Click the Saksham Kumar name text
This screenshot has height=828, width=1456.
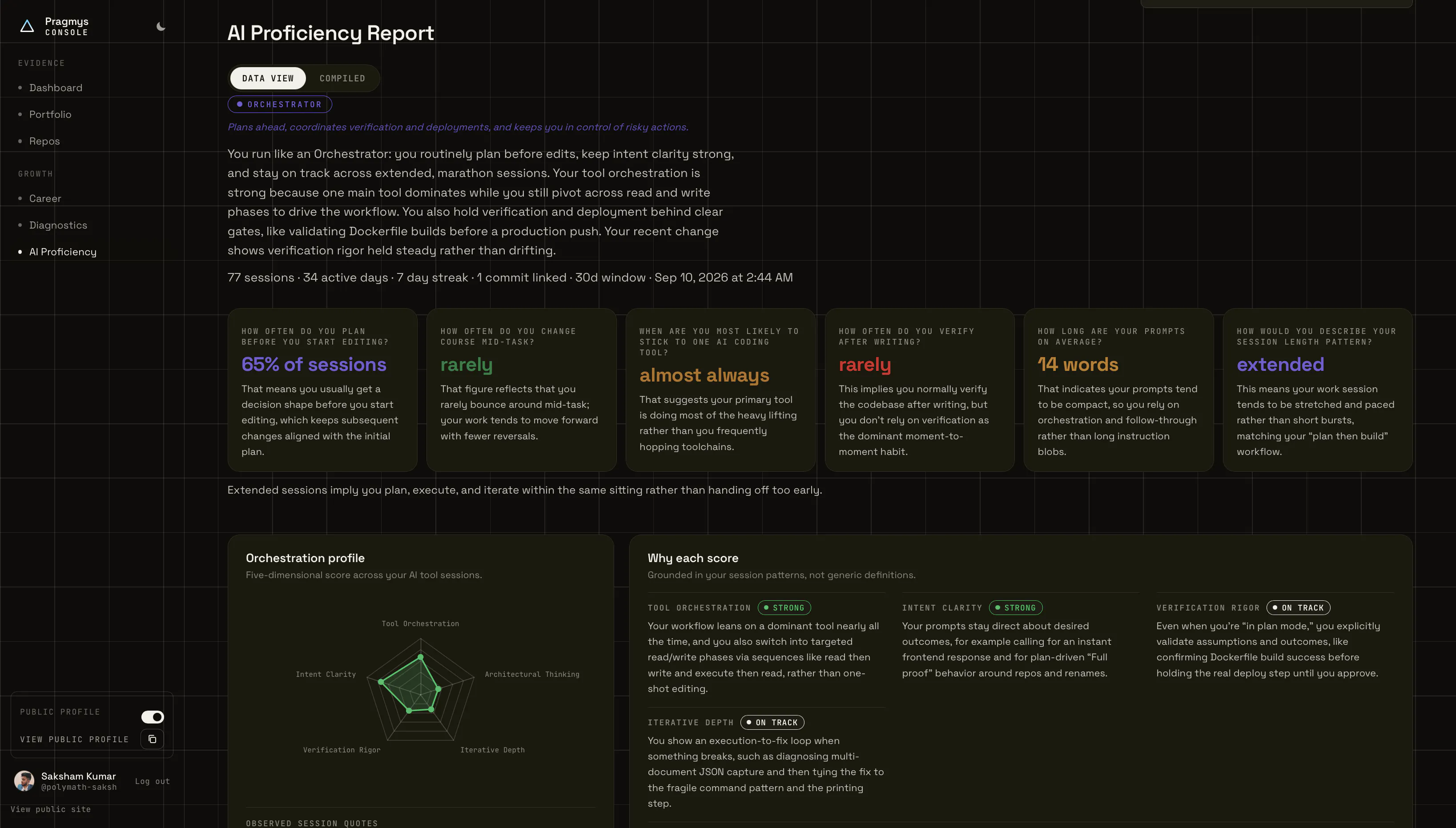click(x=78, y=776)
